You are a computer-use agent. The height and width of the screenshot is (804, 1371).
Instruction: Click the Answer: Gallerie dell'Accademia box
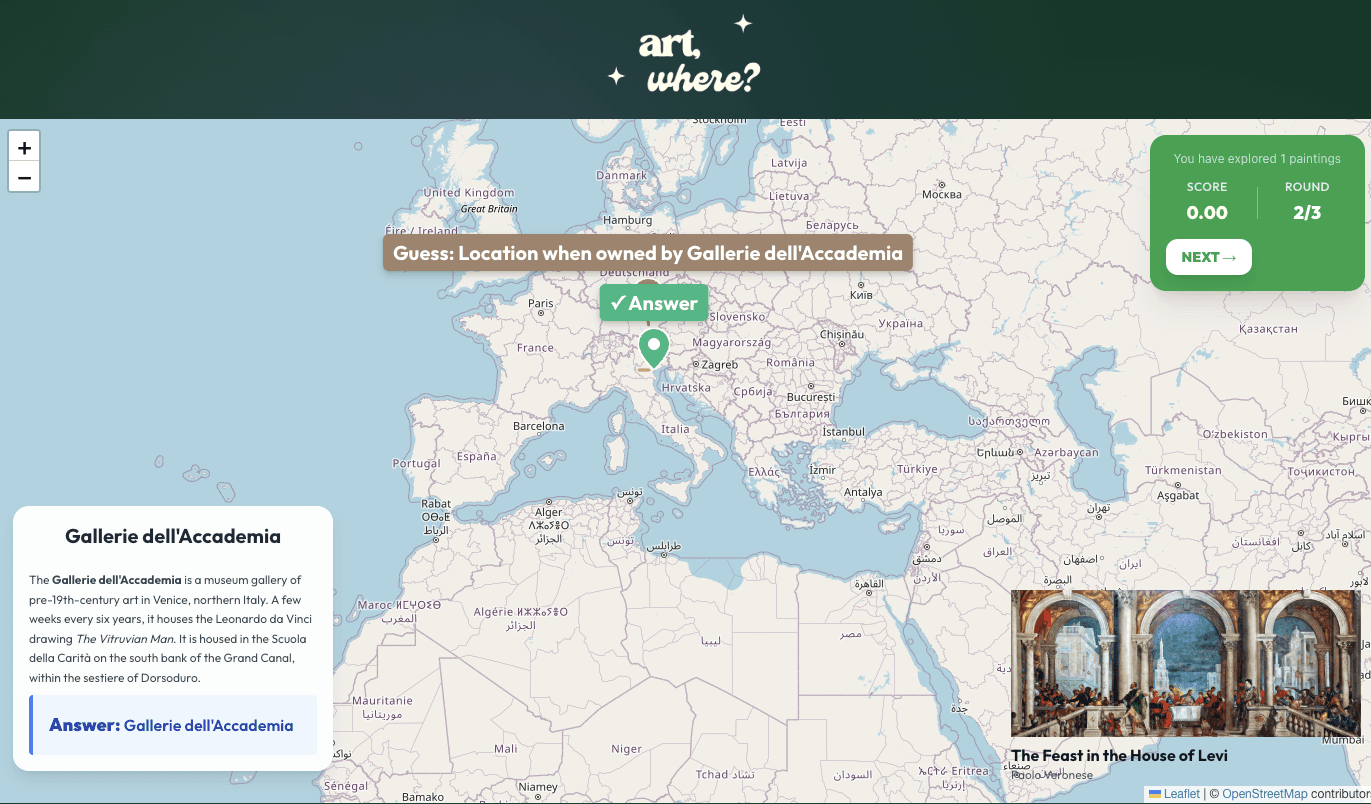click(173, 725)
